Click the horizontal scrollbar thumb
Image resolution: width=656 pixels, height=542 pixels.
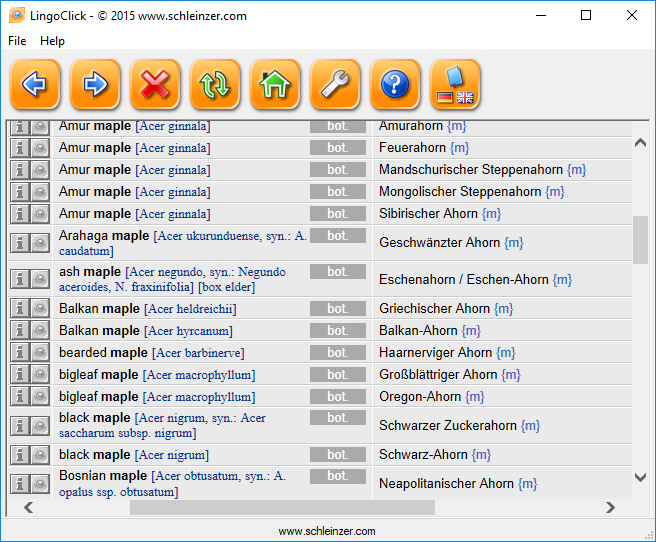click(x=282, y=508)
